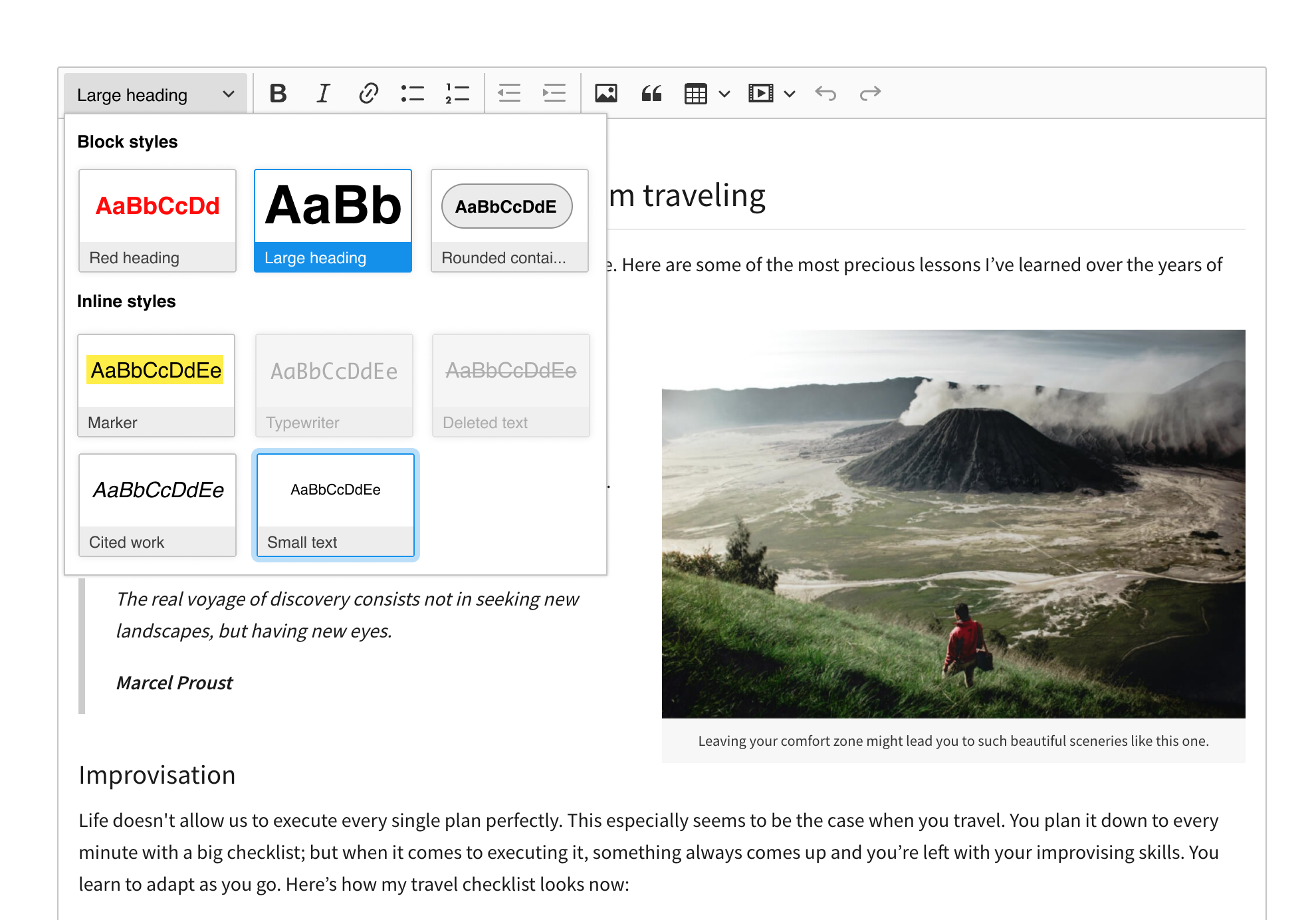Insert an image
Image resolution: width=1316 pixels, height=920 pixels.
605,93
